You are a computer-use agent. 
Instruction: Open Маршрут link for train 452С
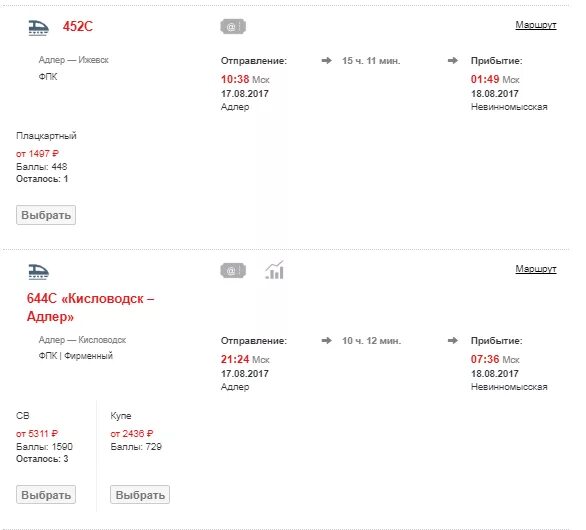point(536,25)
